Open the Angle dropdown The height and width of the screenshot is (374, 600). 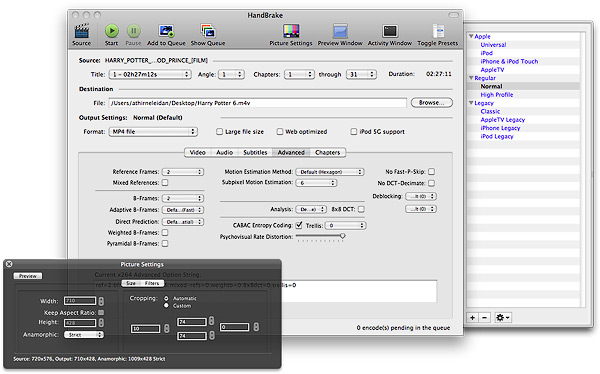(x=231, y=74)
